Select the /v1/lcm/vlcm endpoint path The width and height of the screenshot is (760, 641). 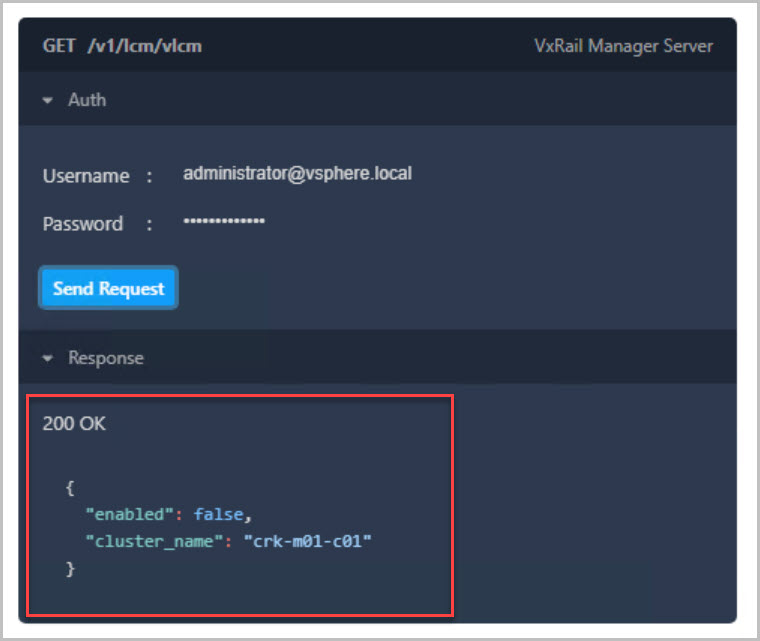(144, 46)
